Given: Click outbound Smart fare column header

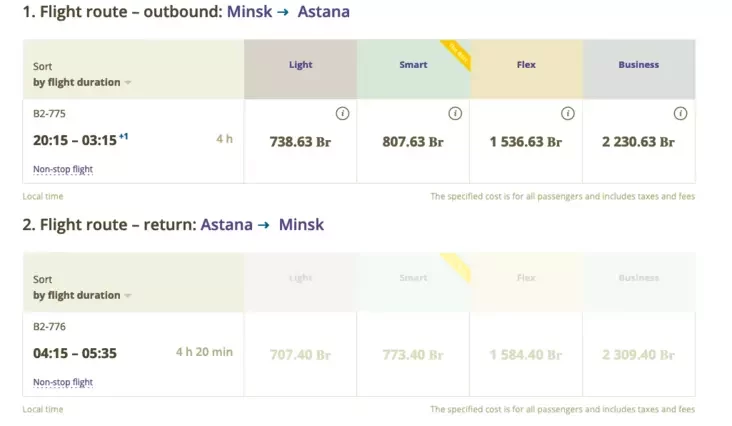Looking at the screenshot, I should point(413,65).
